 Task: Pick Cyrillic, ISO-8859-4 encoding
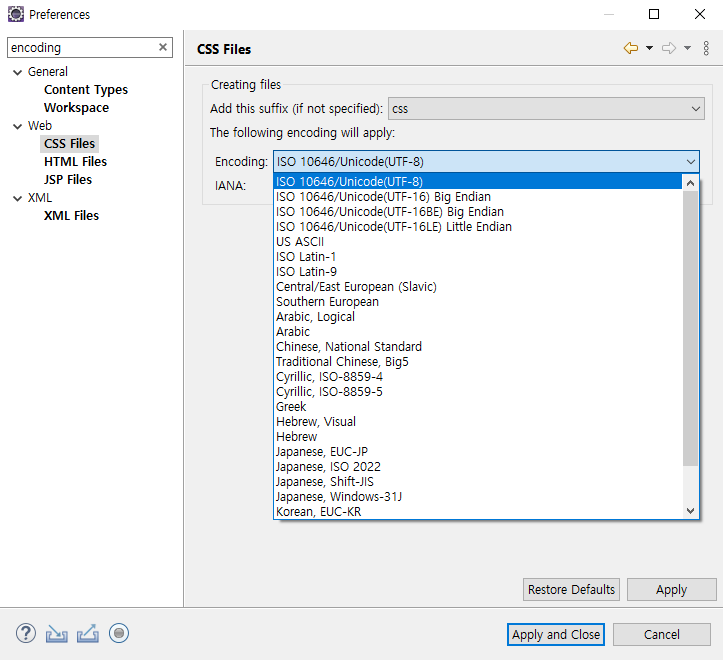point(478,376)
